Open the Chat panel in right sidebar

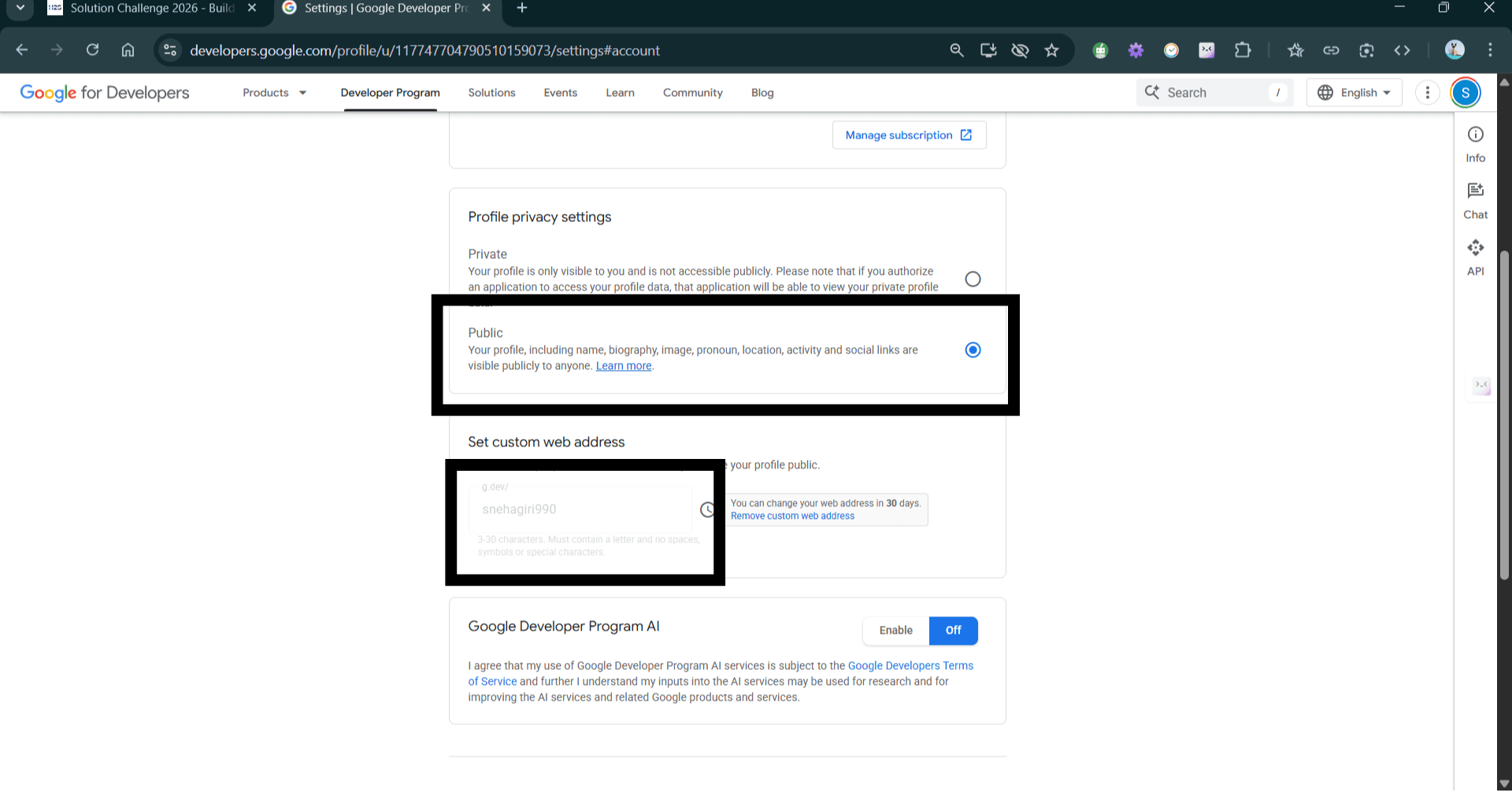click(1475, 198)
